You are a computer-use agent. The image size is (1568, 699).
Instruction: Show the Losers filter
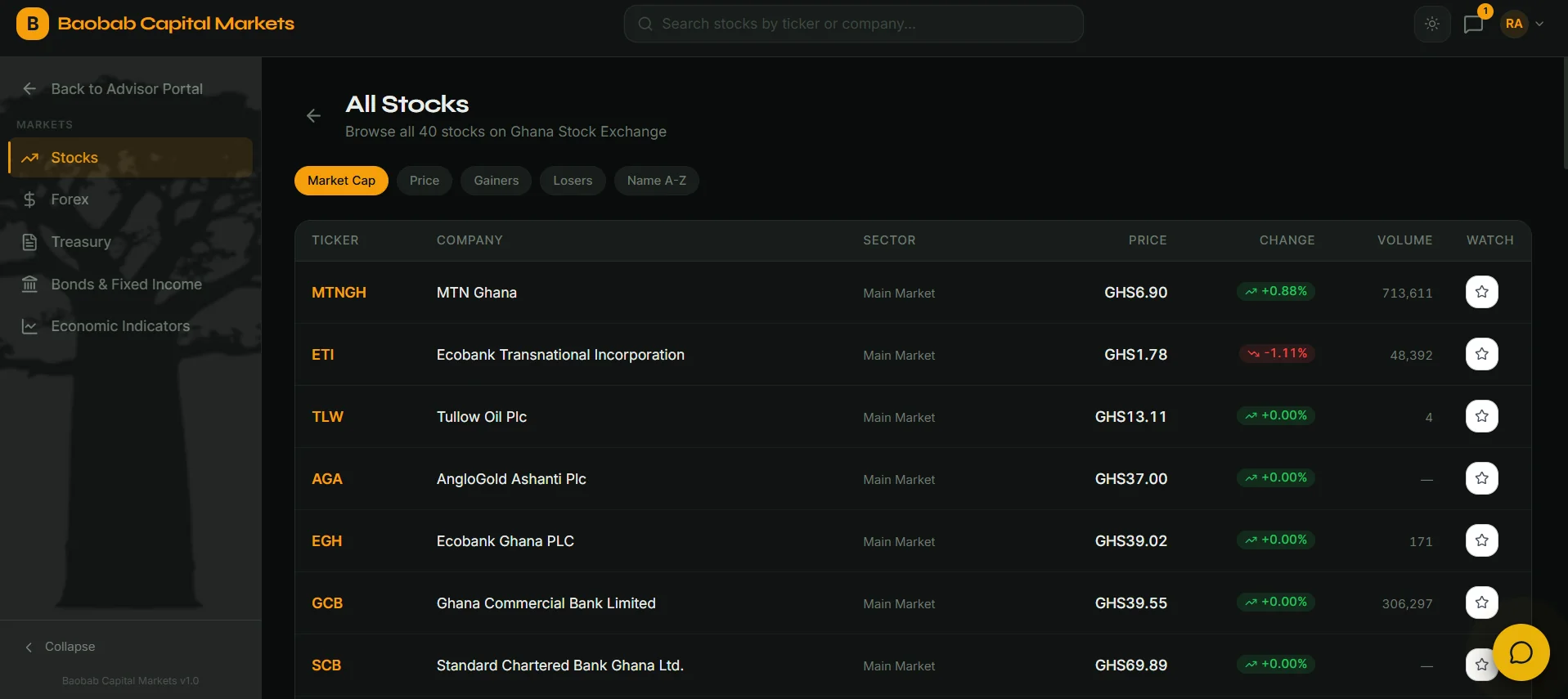(573, 181)
